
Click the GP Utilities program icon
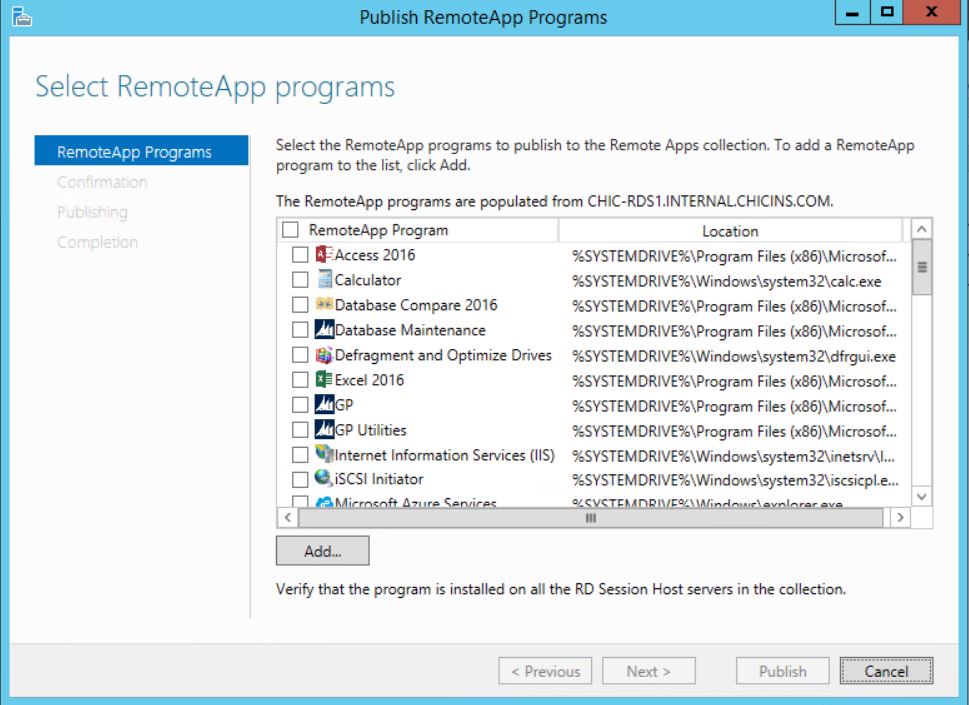(x=324, y=429)
